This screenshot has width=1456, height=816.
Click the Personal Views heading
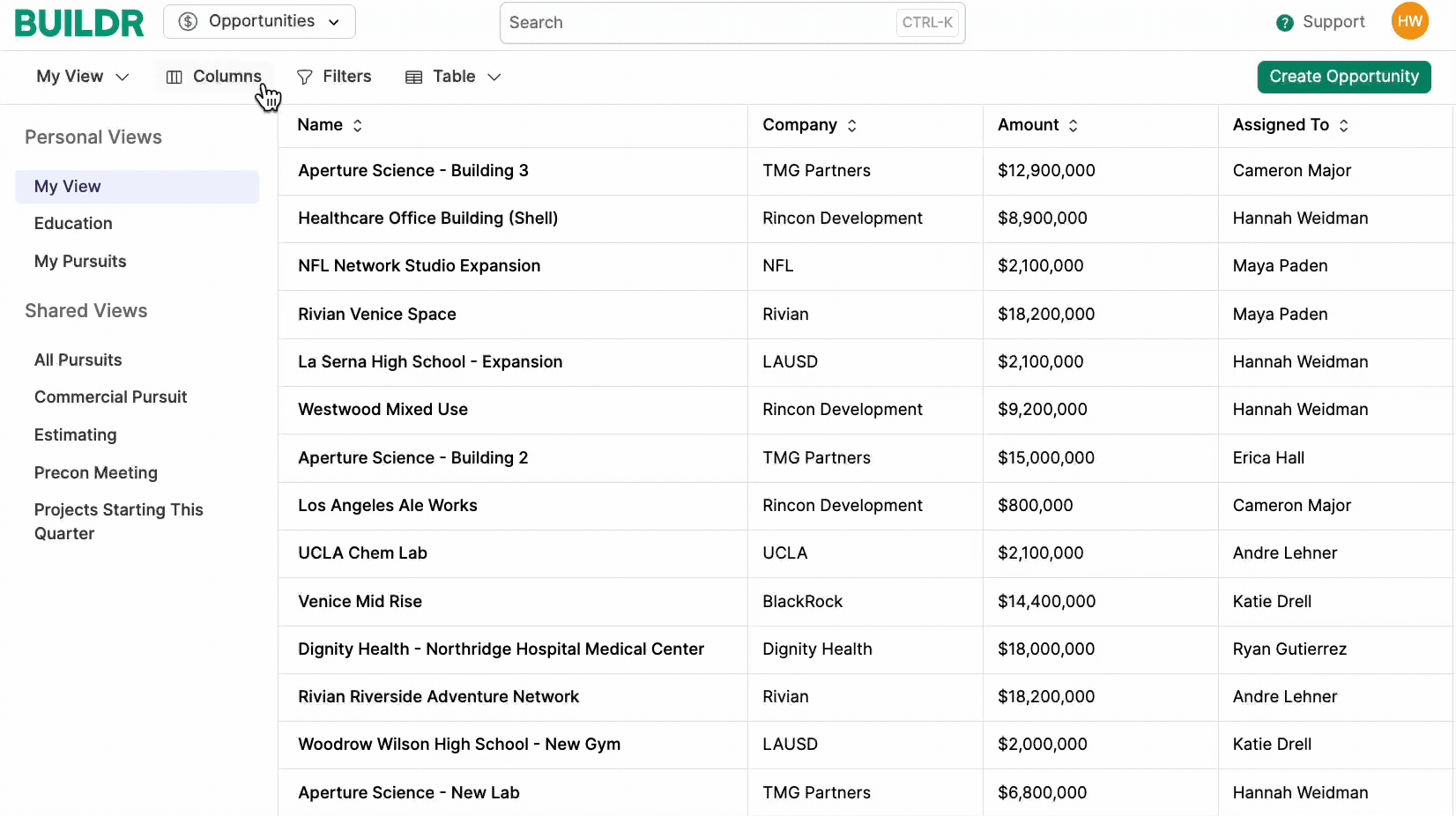93,137
